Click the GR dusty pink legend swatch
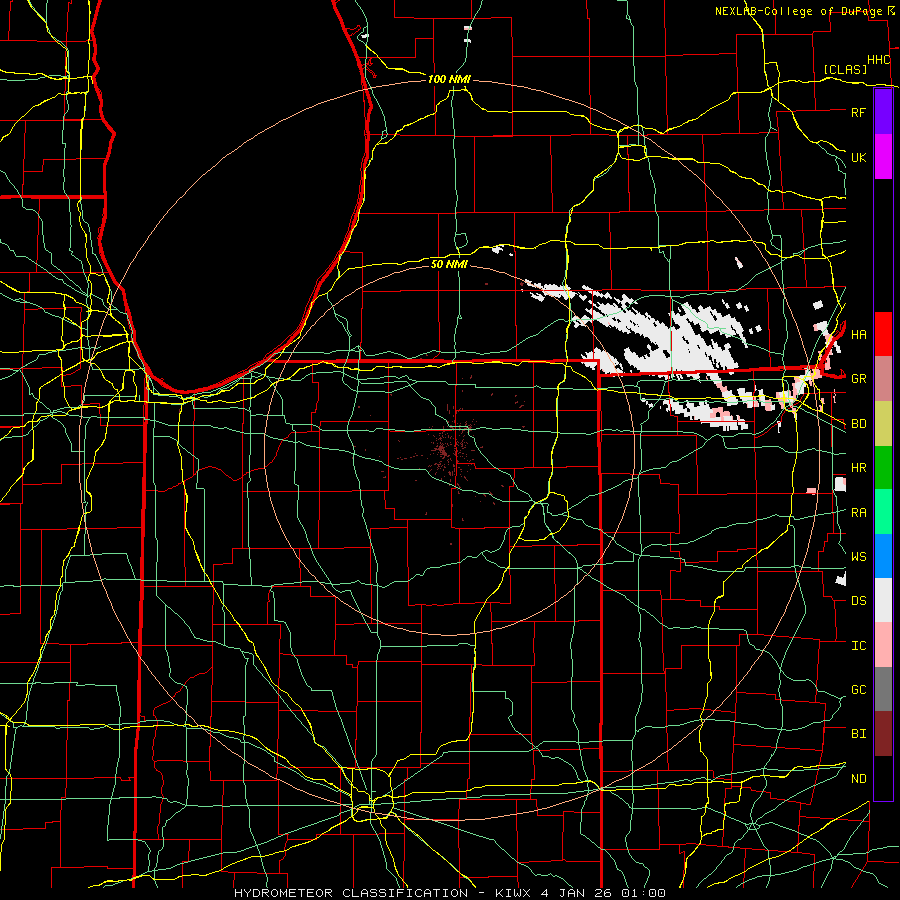Image resolution: width=900 pixels, height=900 pixels. 883,378
